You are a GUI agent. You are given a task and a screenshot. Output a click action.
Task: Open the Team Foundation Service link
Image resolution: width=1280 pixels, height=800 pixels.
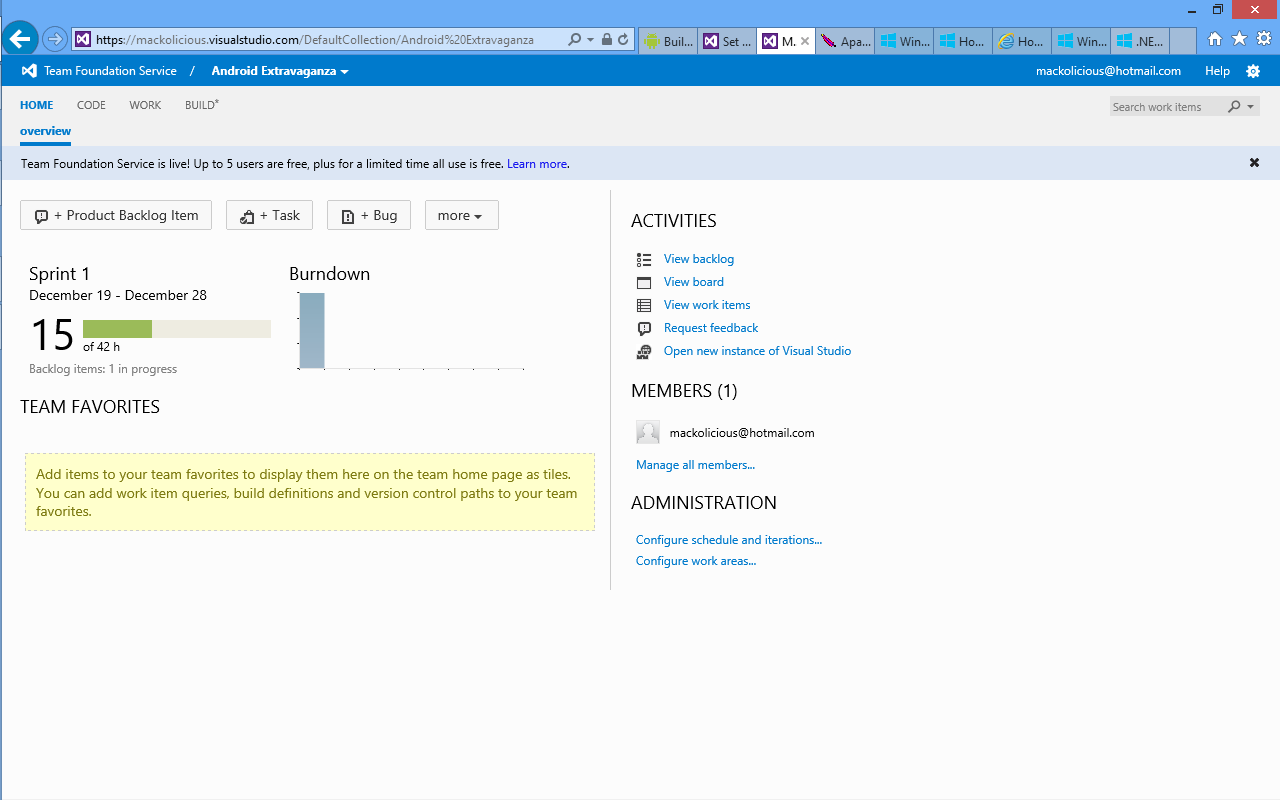[110, 71]
